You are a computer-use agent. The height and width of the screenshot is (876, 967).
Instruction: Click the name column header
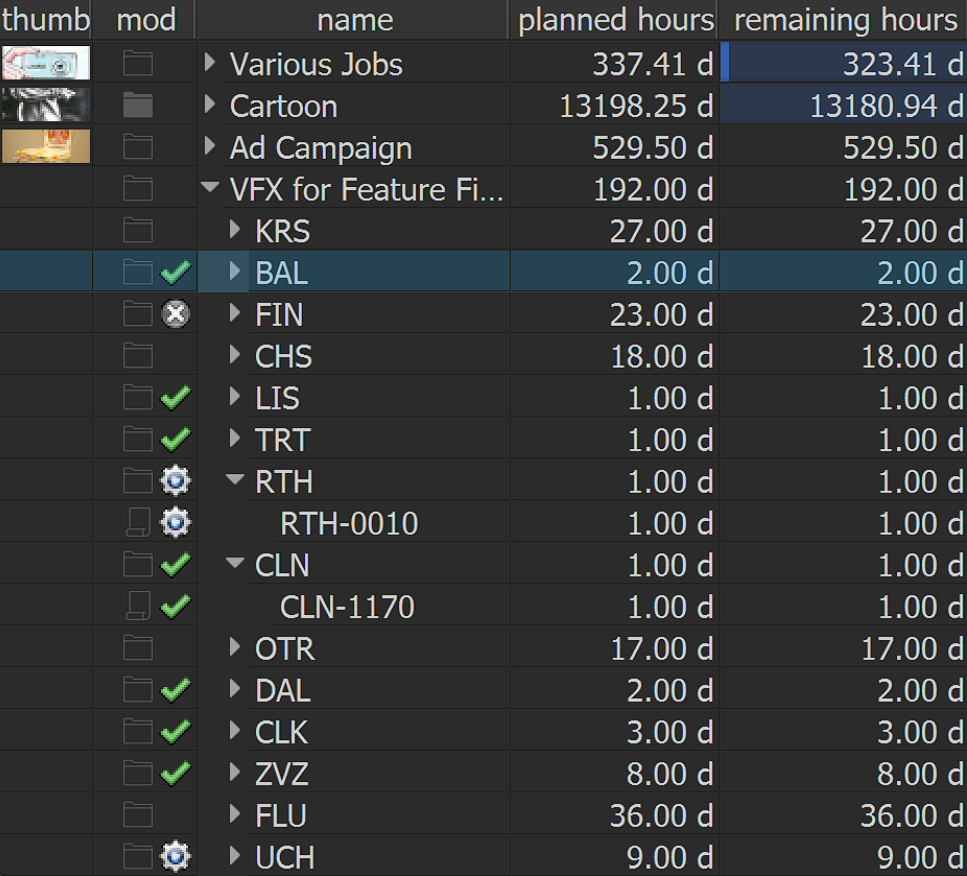pos(354,20)
